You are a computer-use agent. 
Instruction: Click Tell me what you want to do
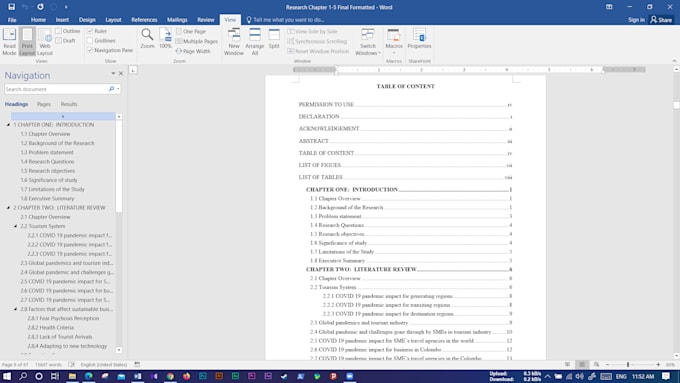pos(285,20)
